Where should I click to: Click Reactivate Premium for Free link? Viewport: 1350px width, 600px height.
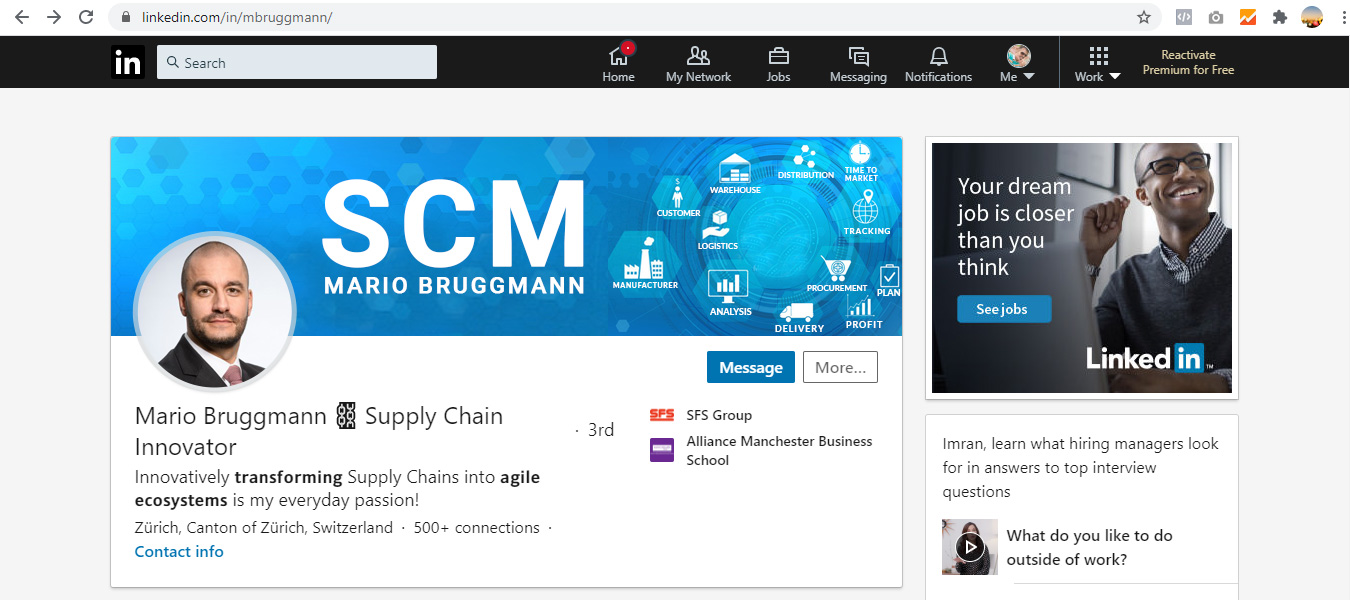tap(1188, 62)
